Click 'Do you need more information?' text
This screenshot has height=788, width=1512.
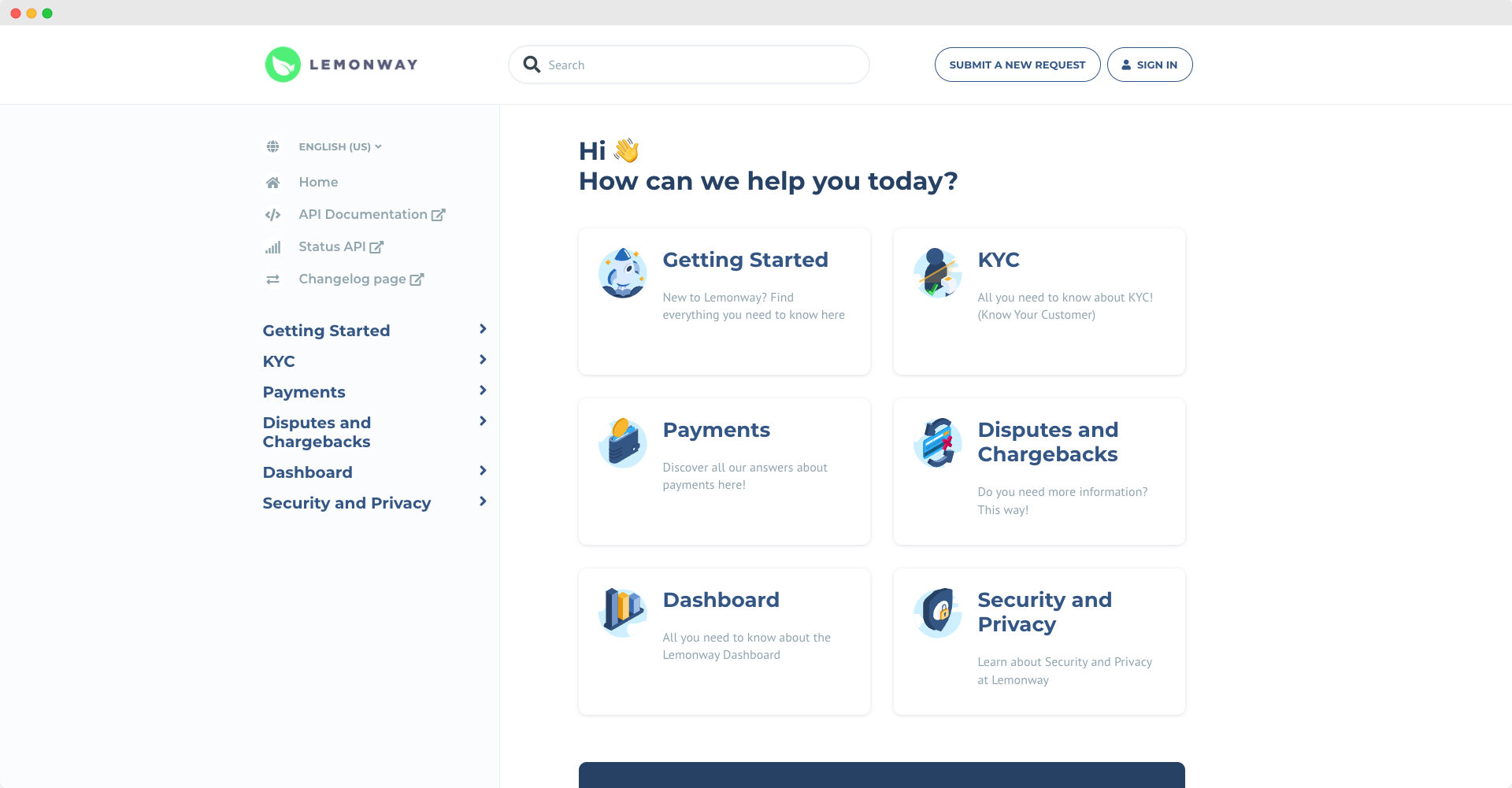[x=1062, y=501]
